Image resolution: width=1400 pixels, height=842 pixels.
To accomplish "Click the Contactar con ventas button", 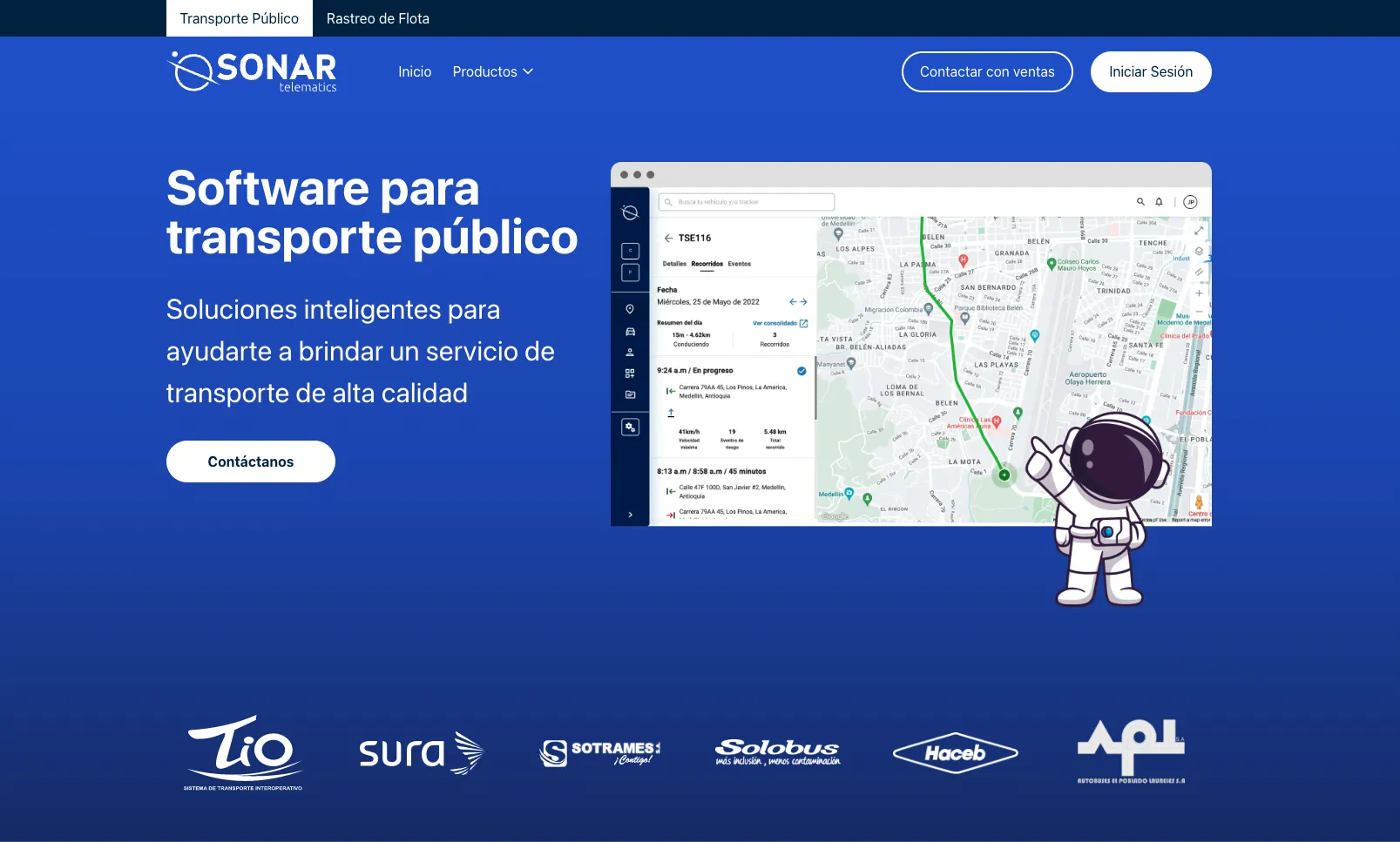I will (987, 71).
